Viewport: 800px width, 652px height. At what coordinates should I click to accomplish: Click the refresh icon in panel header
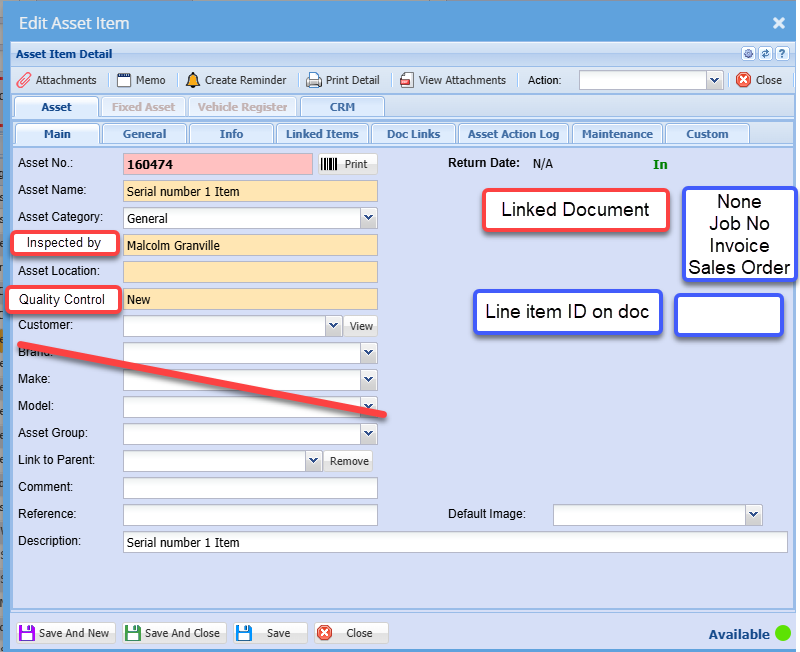pos(765,54)
